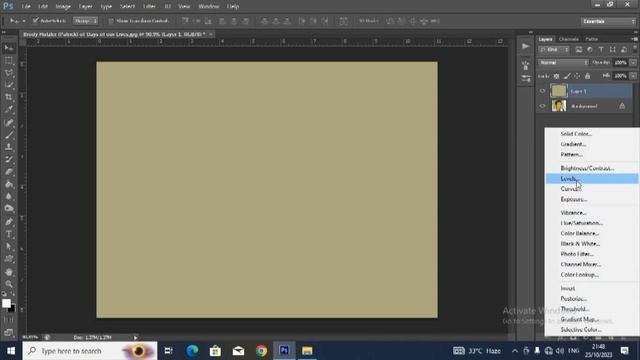Open status bar info arrow

pyautogui.click(x=135, y=338)
